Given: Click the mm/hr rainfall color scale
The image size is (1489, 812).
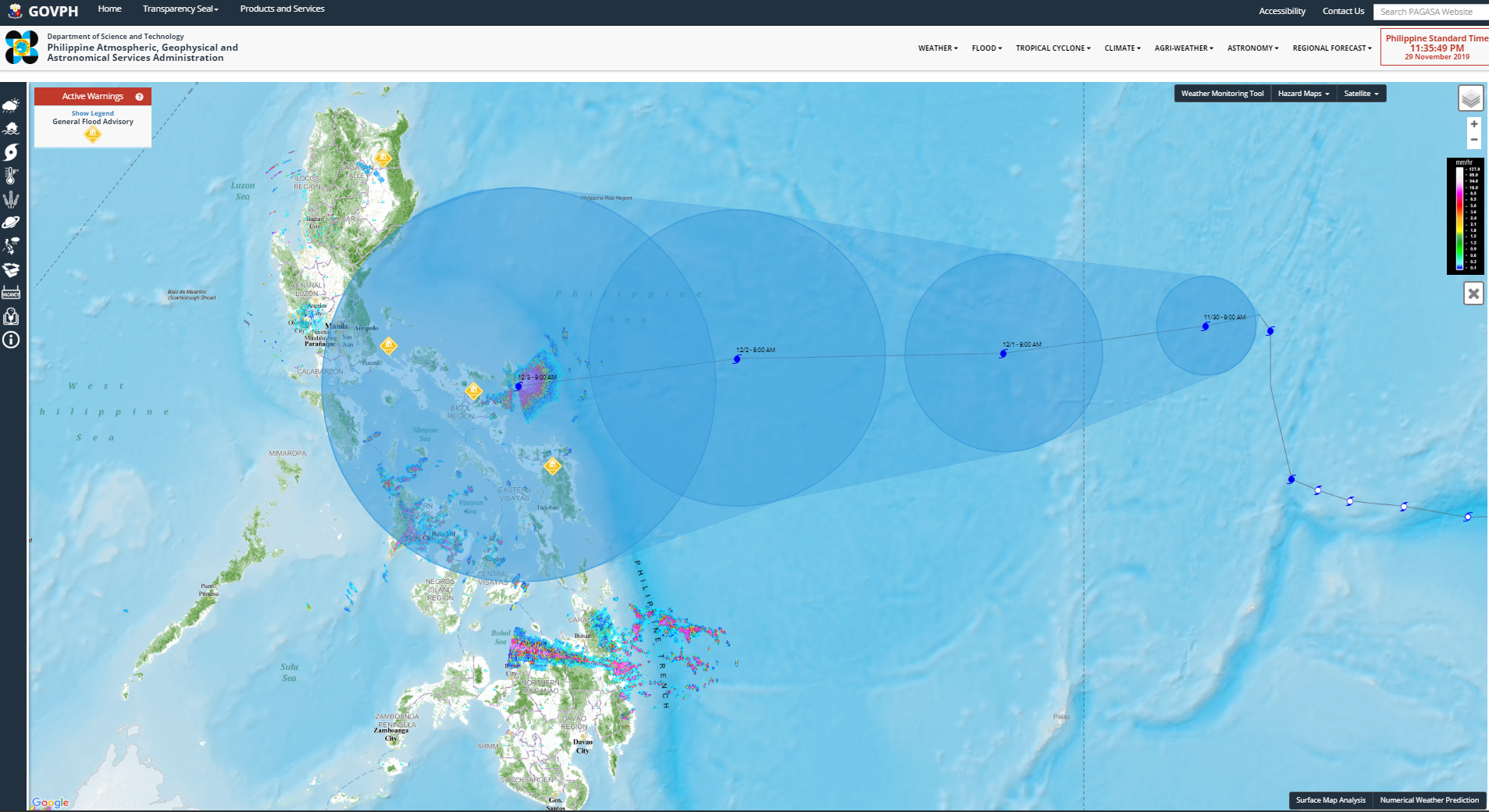Looking at the screenshot, I should (1466, 216).
